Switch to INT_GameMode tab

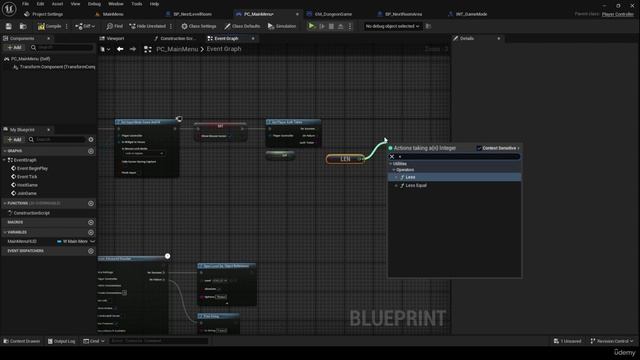point(468,14)
